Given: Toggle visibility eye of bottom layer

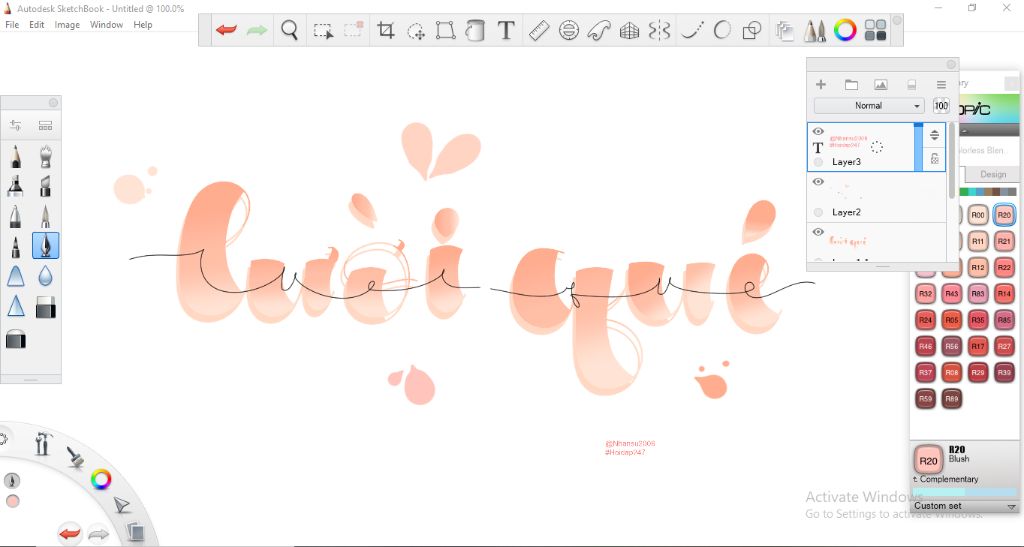Looking at the screenshot, I should (818, 232).
